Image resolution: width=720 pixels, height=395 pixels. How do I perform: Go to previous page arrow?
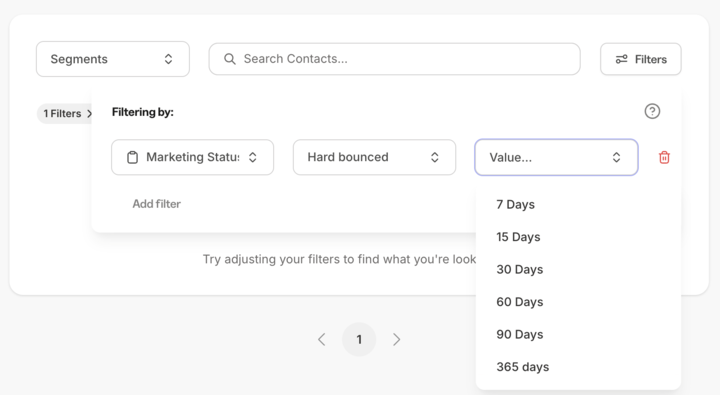coord(321,339)
